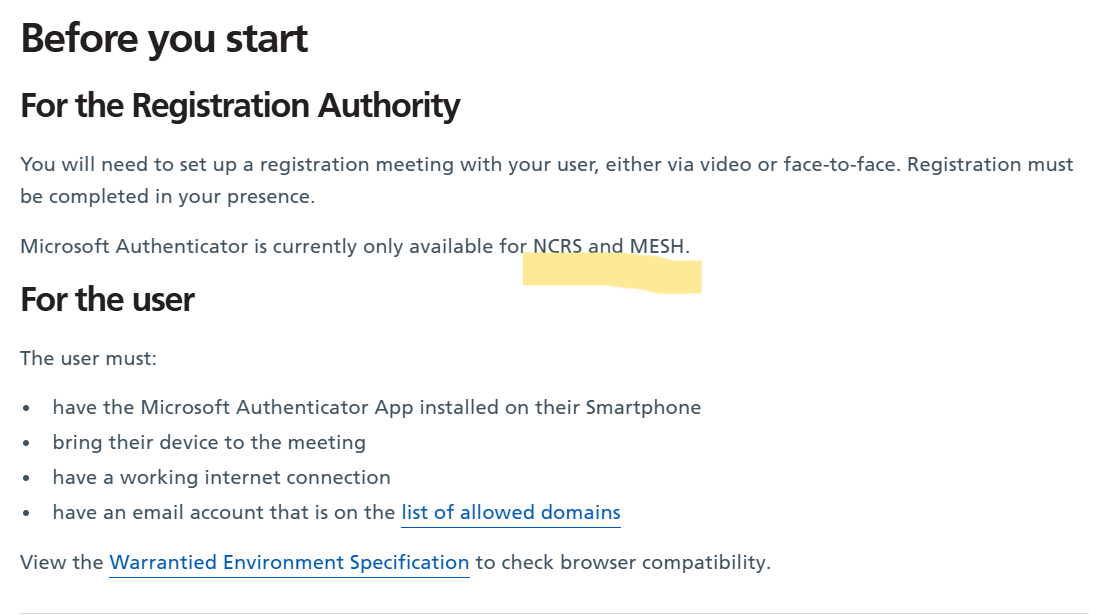Click "Microsoft Authenticator is currently only available" text
The width and height of the screenshot is (1096, 615).
click(x=260, y=246)
